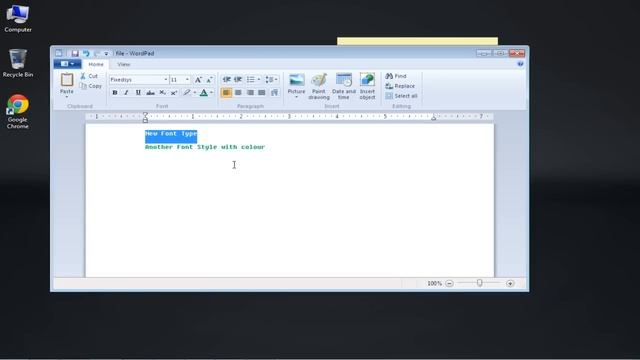The height and width of the screenshot is (360, 640).
Task: Cut the selected text
Action: pos(89,76)
